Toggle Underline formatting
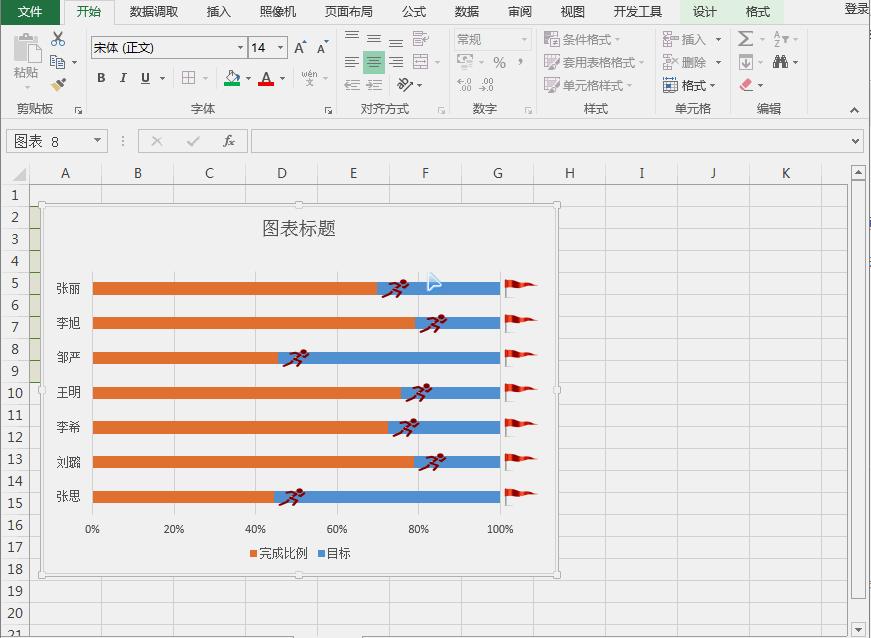871x638 pixels. (x=145, y=78)
